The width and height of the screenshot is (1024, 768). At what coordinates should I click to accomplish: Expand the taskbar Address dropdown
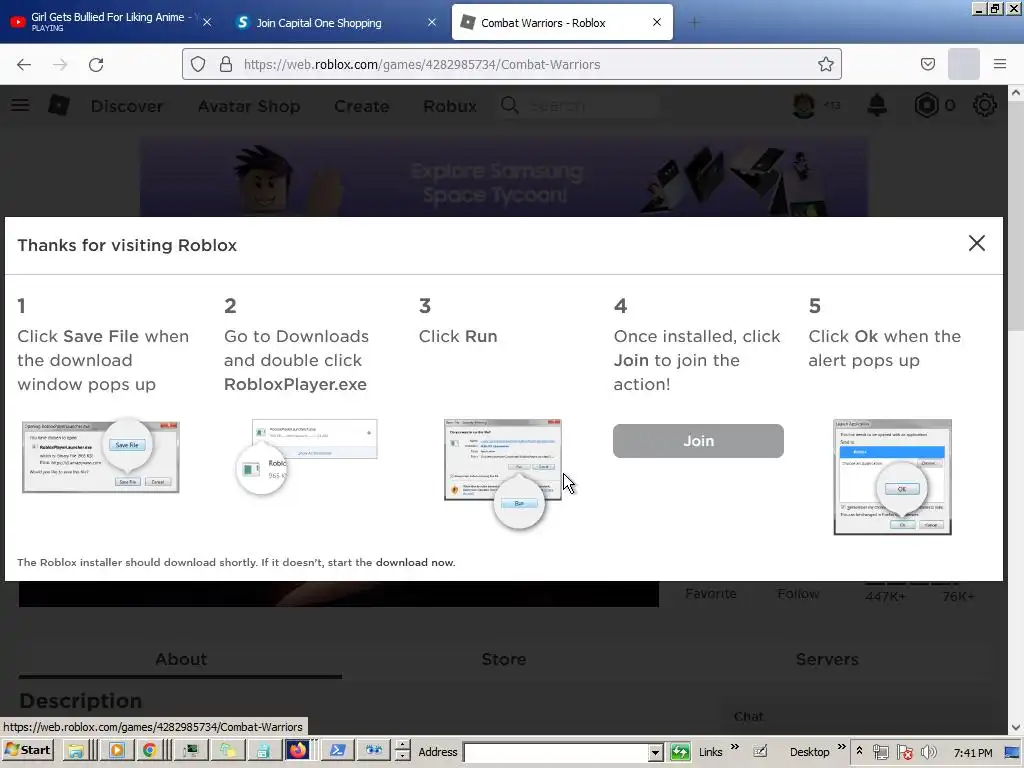coord(655,752)
